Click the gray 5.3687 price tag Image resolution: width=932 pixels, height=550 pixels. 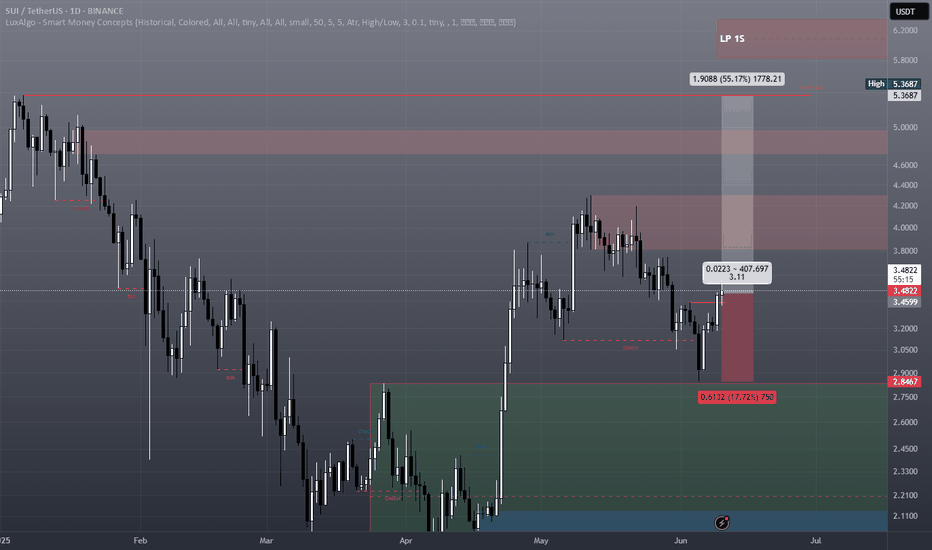click(x=905, y=95)
